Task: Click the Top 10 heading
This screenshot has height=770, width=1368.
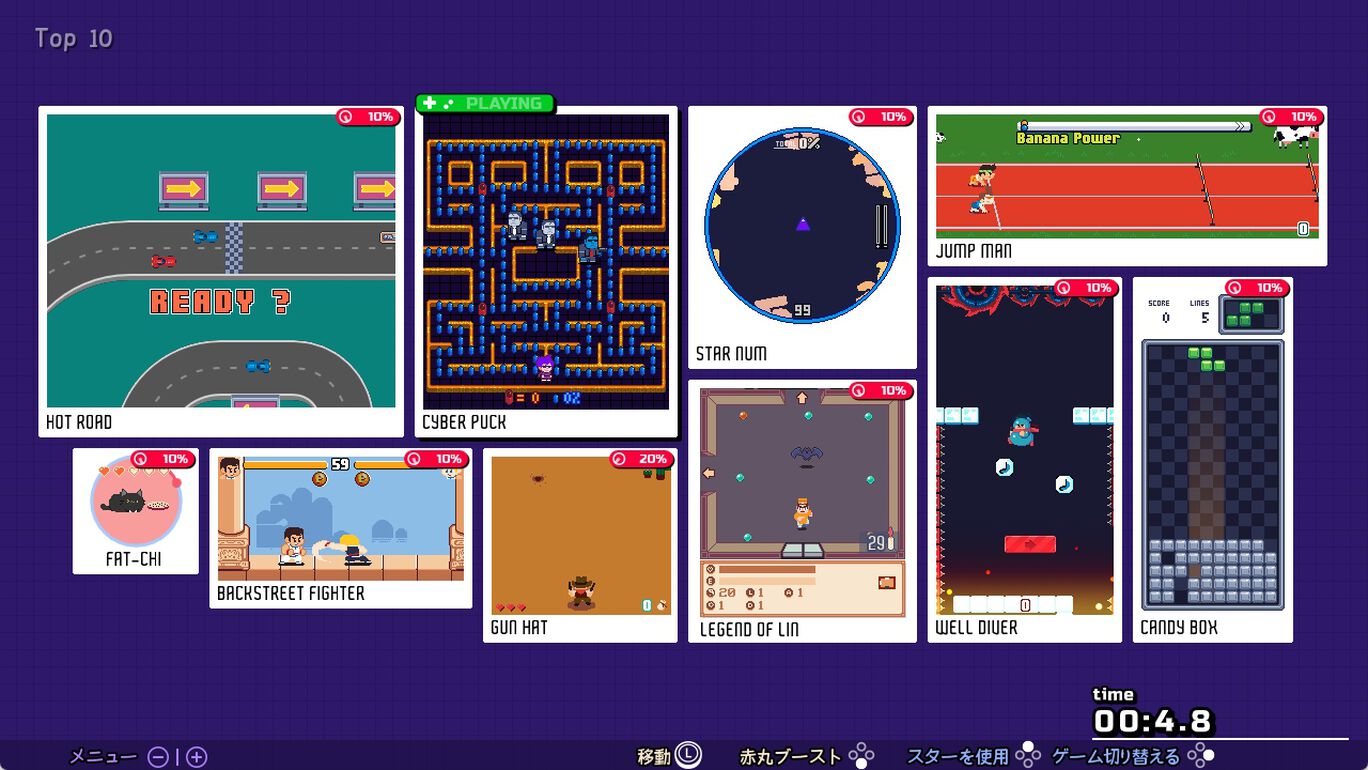Action: point(74,39)
